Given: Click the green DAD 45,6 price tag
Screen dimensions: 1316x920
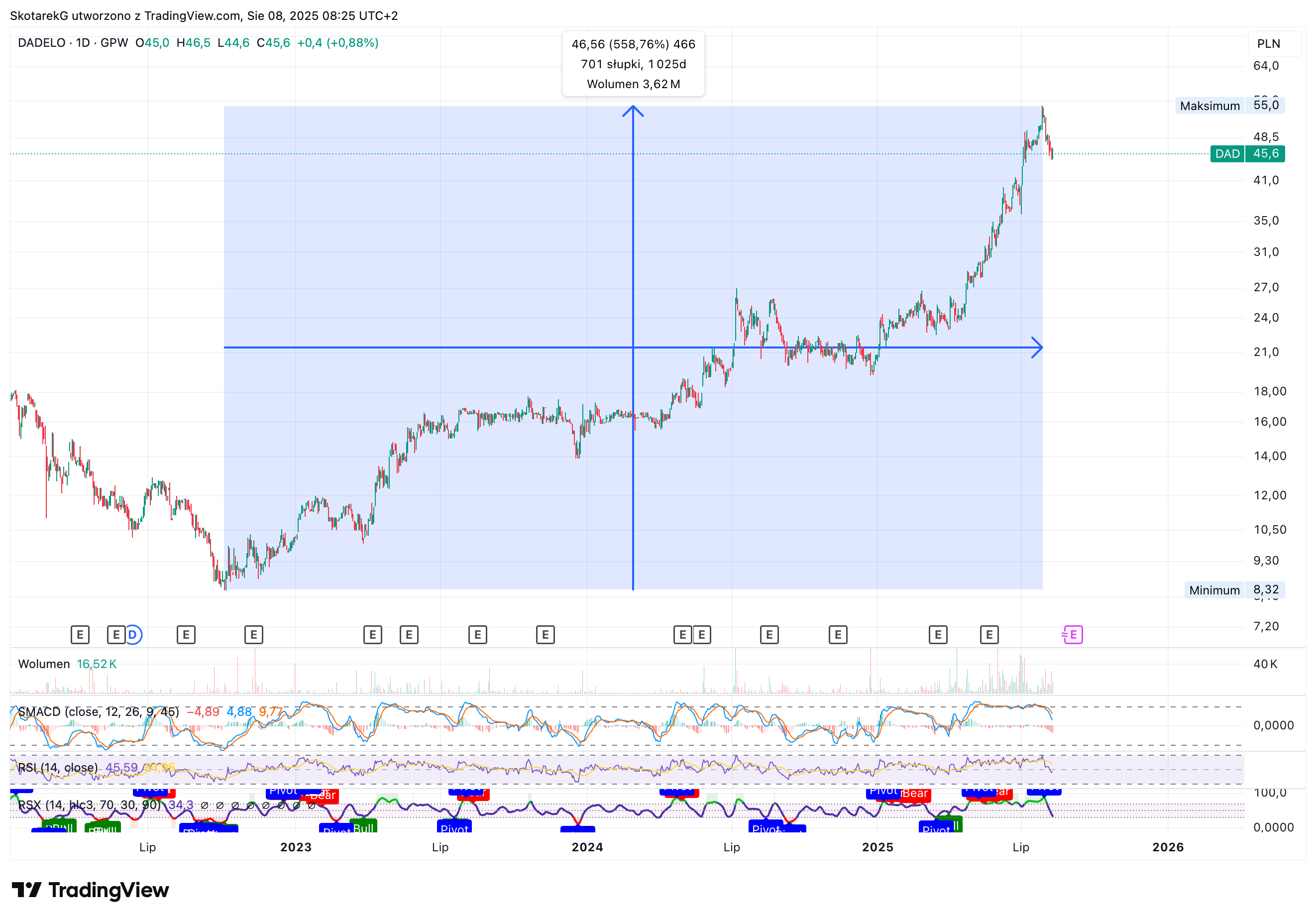Looking at the screenshot, I should pos(1247,154).
